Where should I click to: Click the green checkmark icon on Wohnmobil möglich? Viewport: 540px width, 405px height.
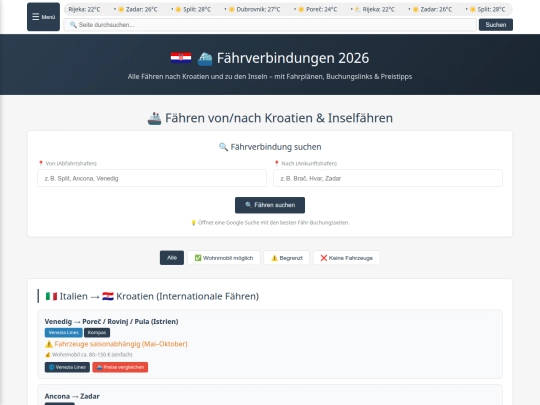point(198,258)
